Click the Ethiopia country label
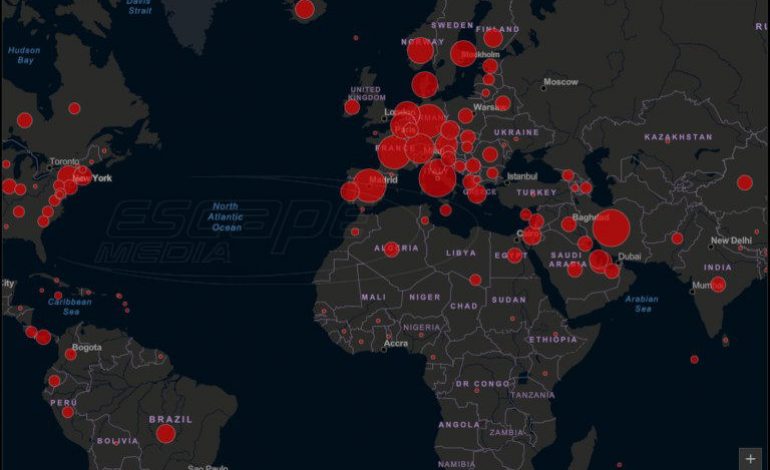 (x=553, y=339)
